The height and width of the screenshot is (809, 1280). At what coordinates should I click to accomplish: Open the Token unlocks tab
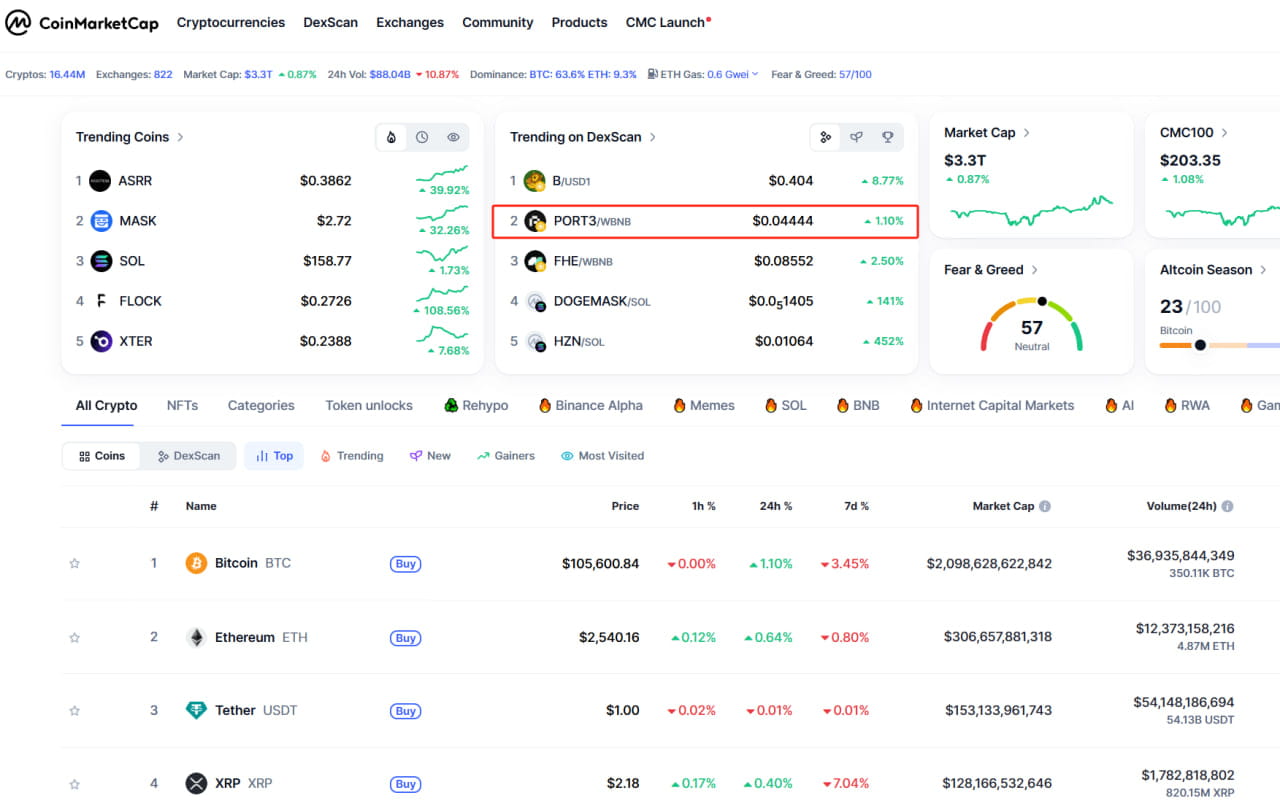369,405
